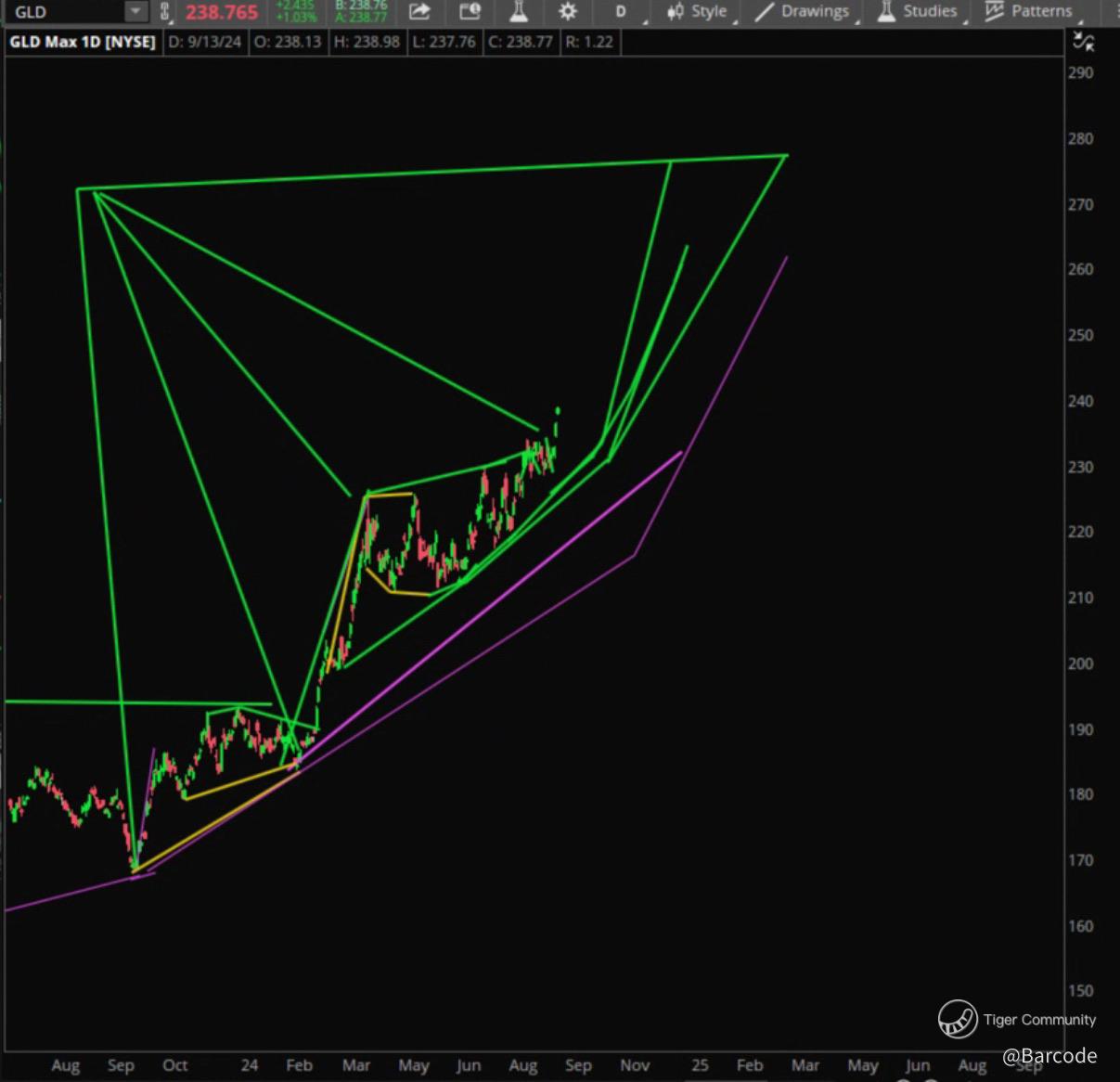Click the high value H: 238.98
Screen dimensions: 1120x1082
[x=367, y=42]
